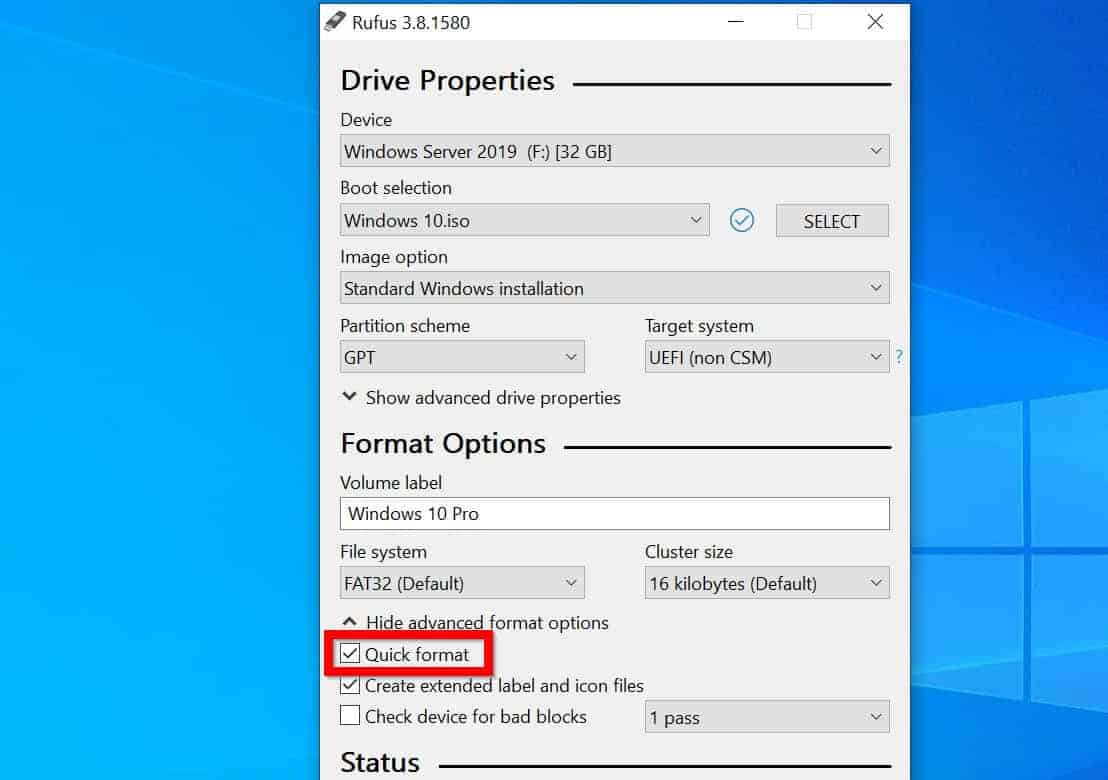The width and height of the screenshot is (1108, 780).
Task: Click the File system label
Action: (383, 552)
